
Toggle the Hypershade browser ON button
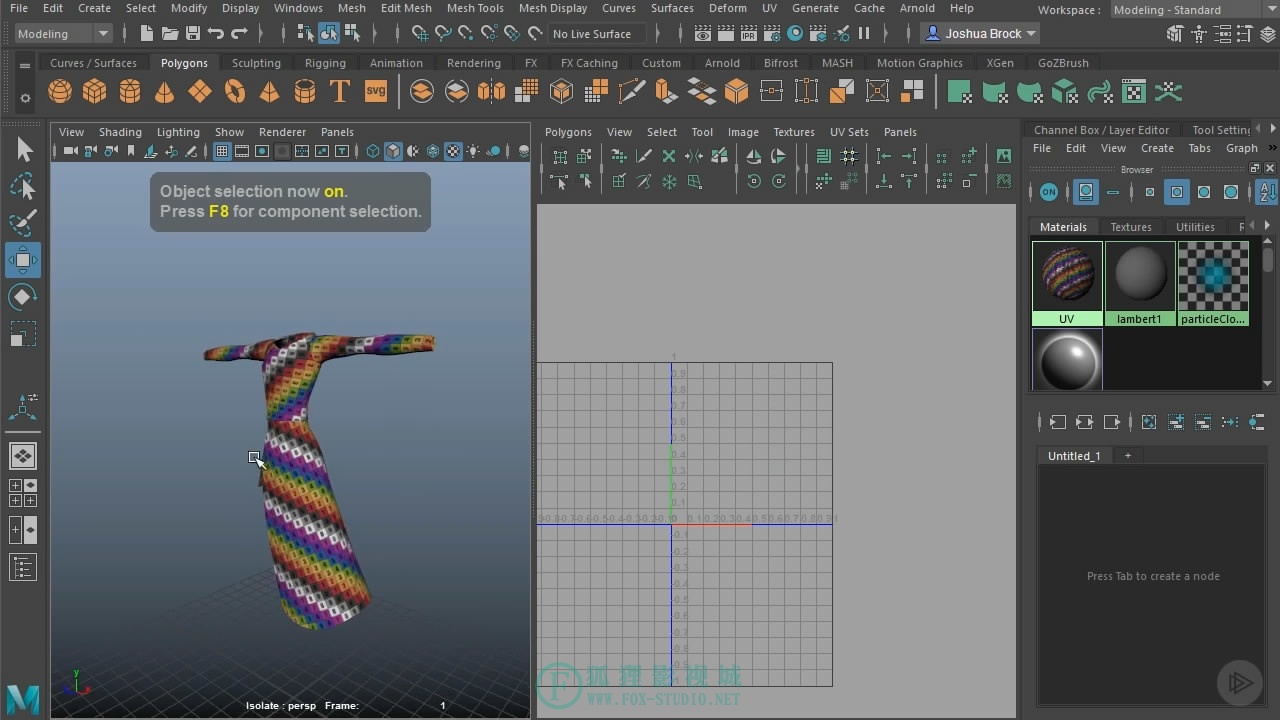(1048, 192)
